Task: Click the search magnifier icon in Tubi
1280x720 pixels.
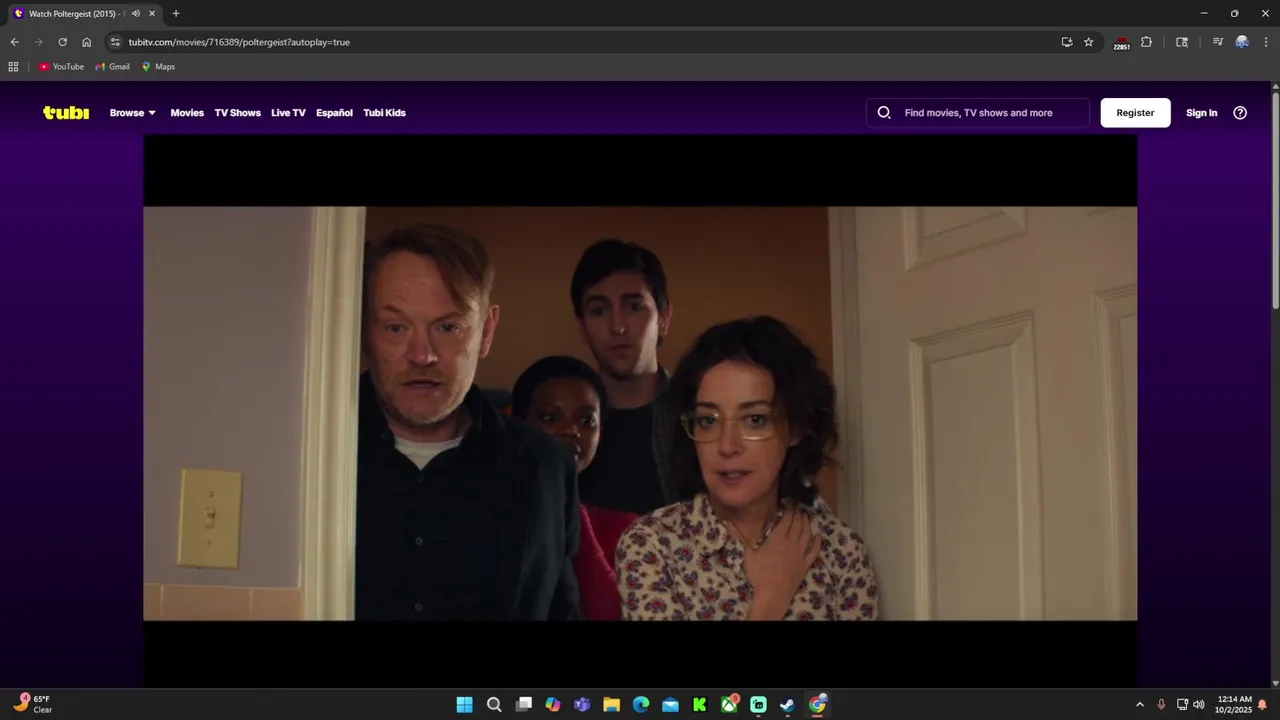Action: tap(884, 113)
